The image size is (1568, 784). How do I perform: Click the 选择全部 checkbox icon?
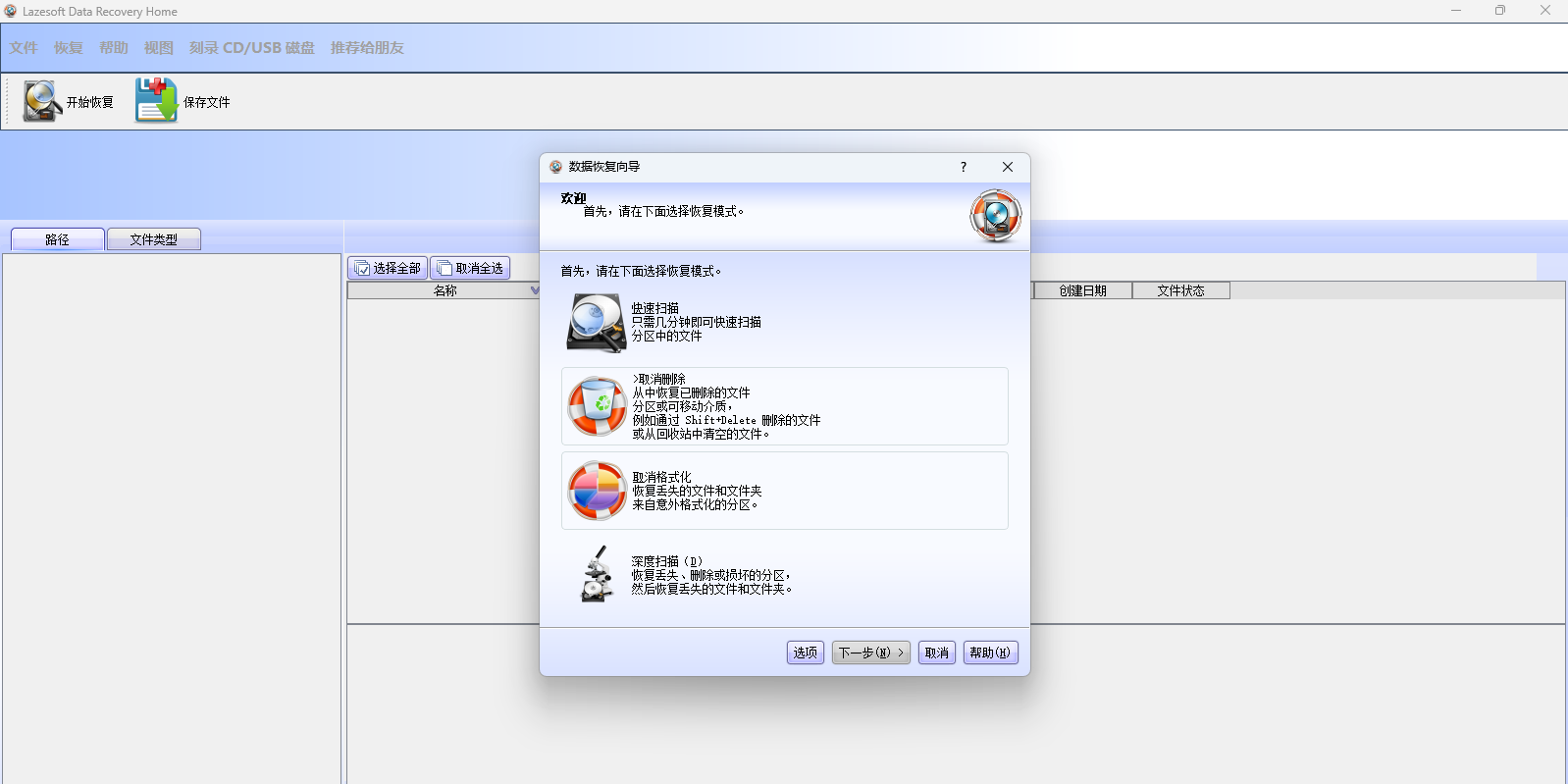362,269
